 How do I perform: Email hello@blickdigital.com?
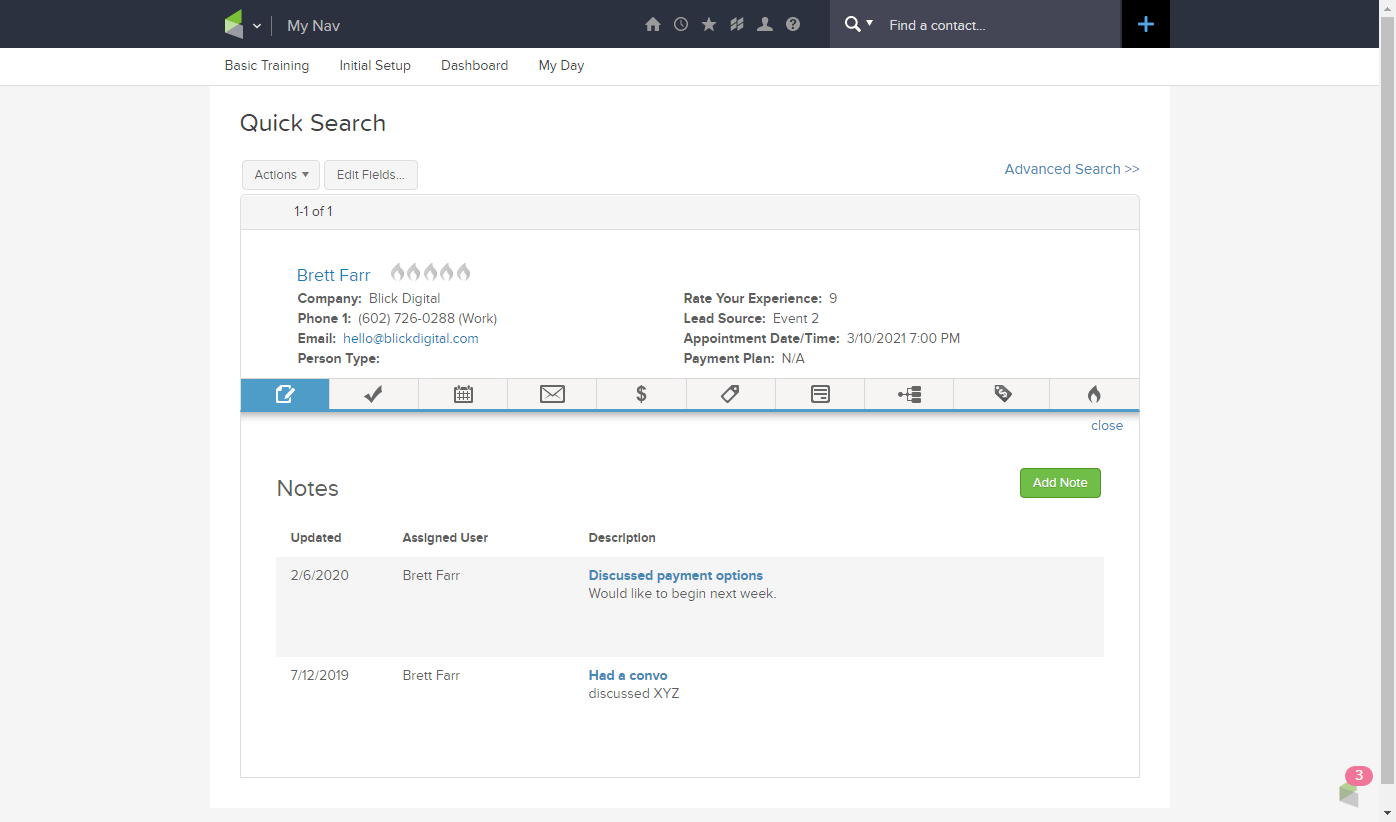pyautogui.click(x=411, y=339)
